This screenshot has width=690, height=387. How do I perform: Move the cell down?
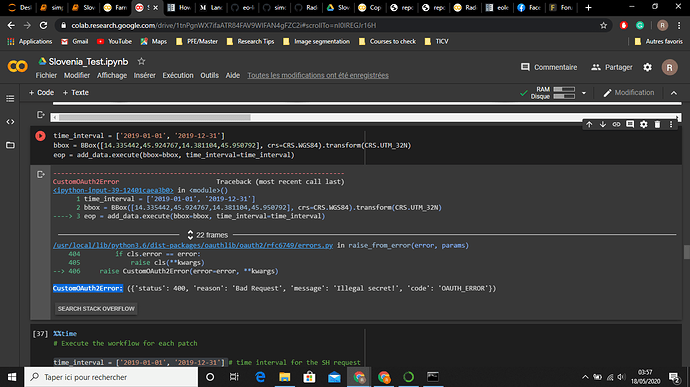pos(602,125)
